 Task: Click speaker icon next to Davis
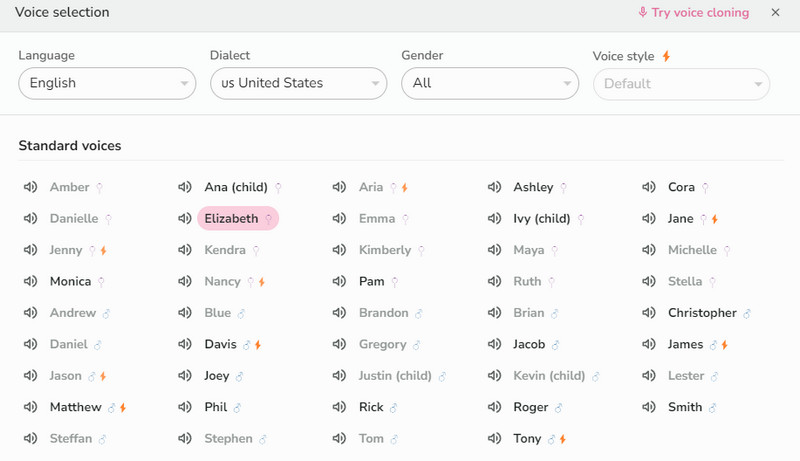185,345
